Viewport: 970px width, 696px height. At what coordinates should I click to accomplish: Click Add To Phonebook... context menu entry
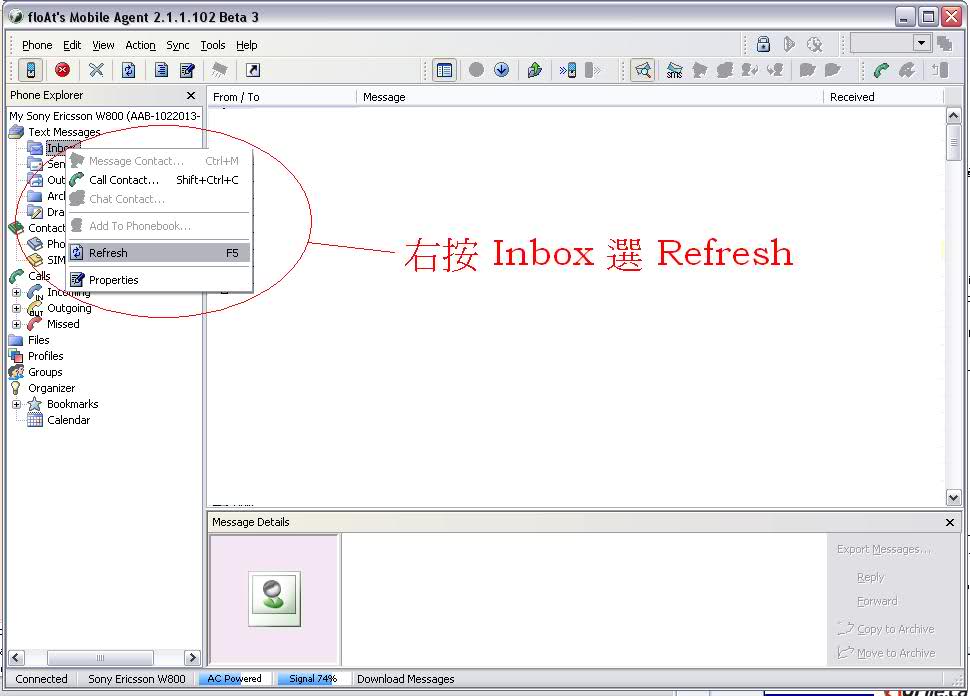159,226
